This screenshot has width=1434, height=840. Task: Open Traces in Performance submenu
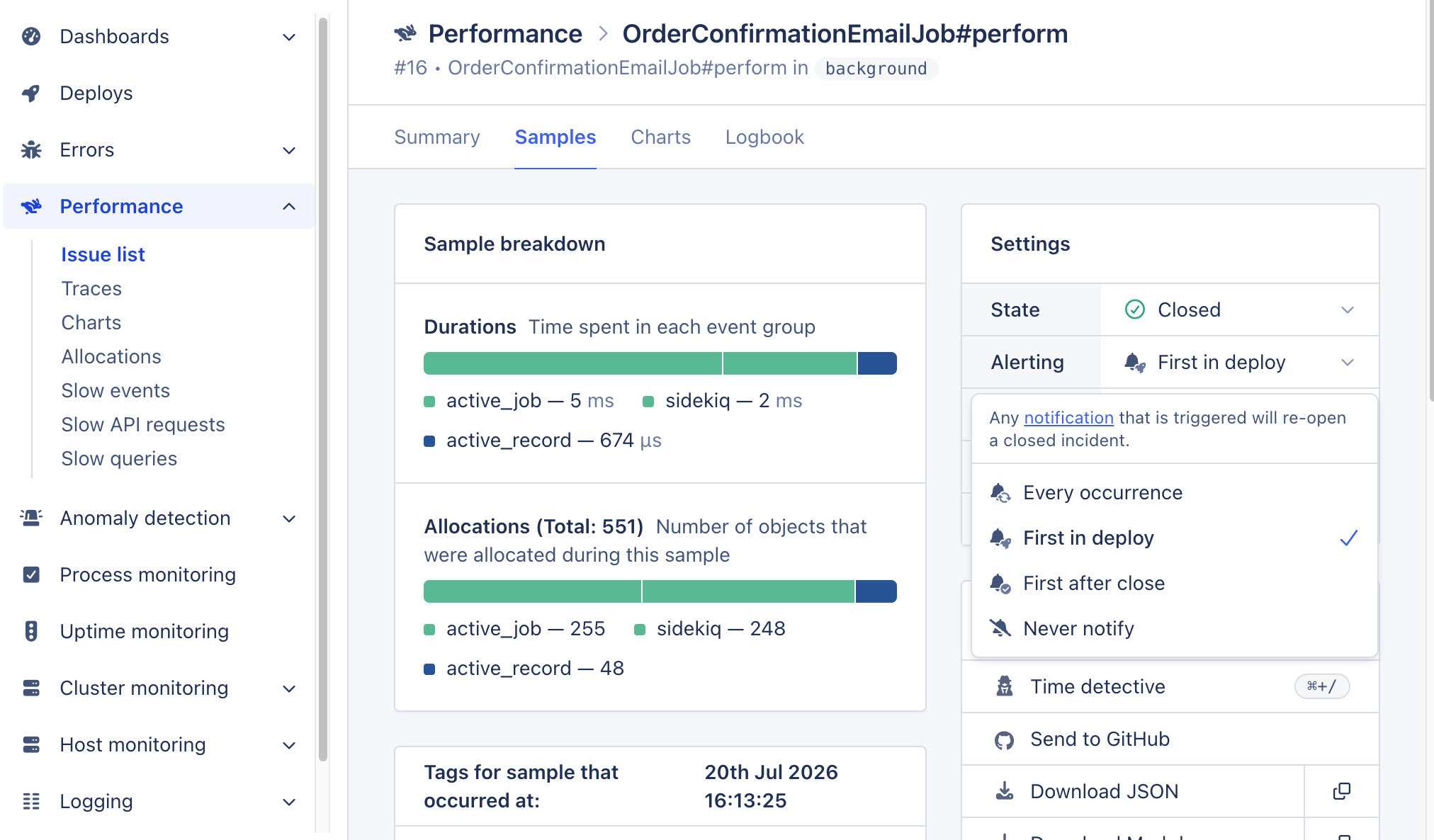(x=91, y=288)
